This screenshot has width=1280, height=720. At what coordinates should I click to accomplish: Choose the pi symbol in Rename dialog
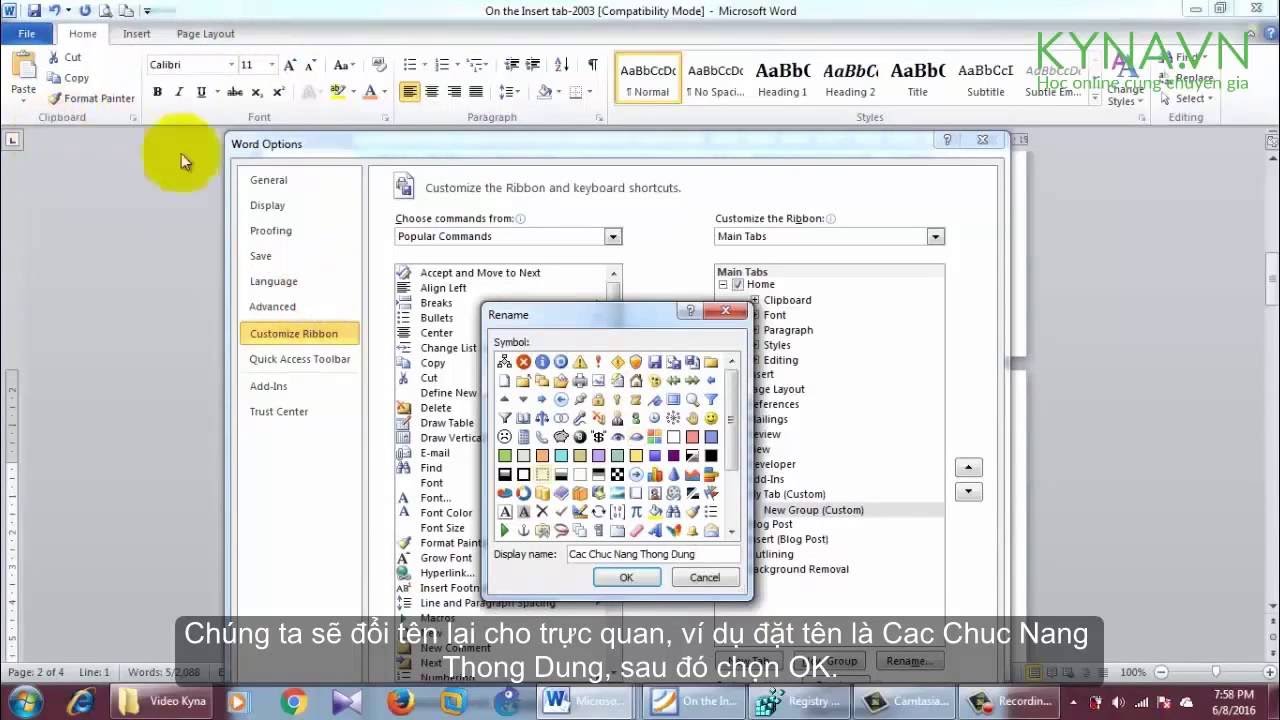[x=636, y=511]
